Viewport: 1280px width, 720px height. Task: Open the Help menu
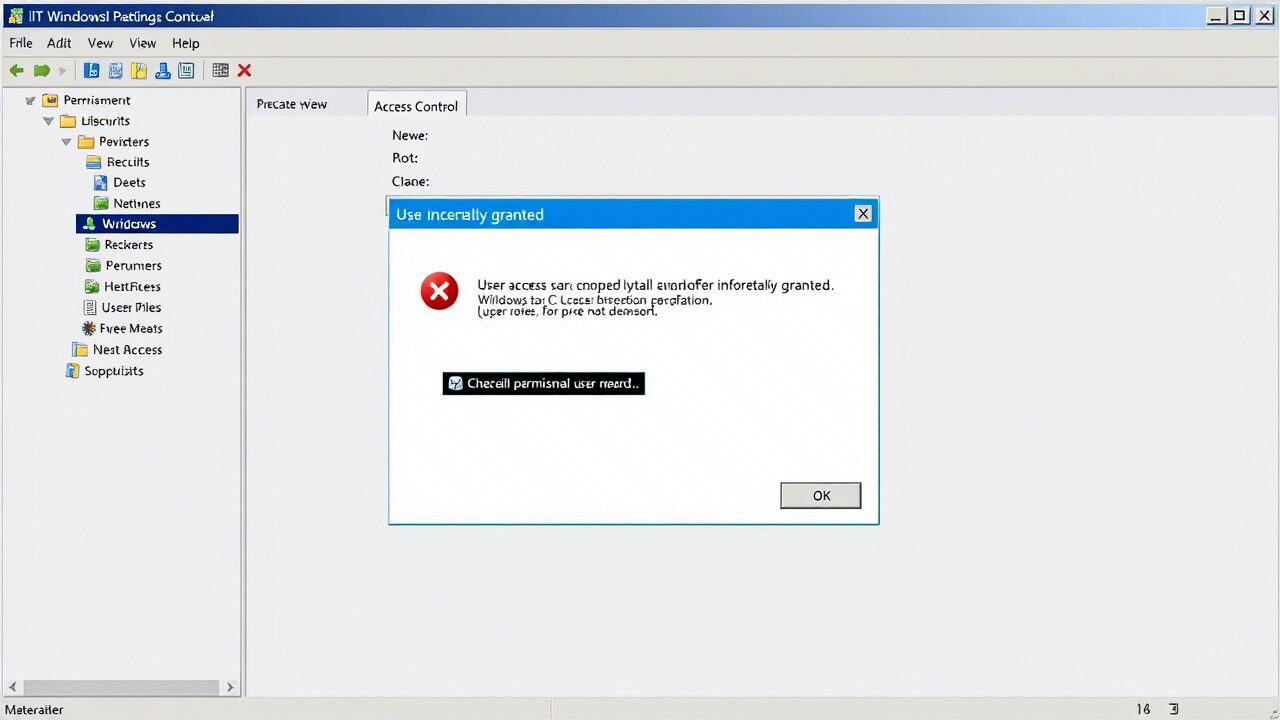point(186,43)
